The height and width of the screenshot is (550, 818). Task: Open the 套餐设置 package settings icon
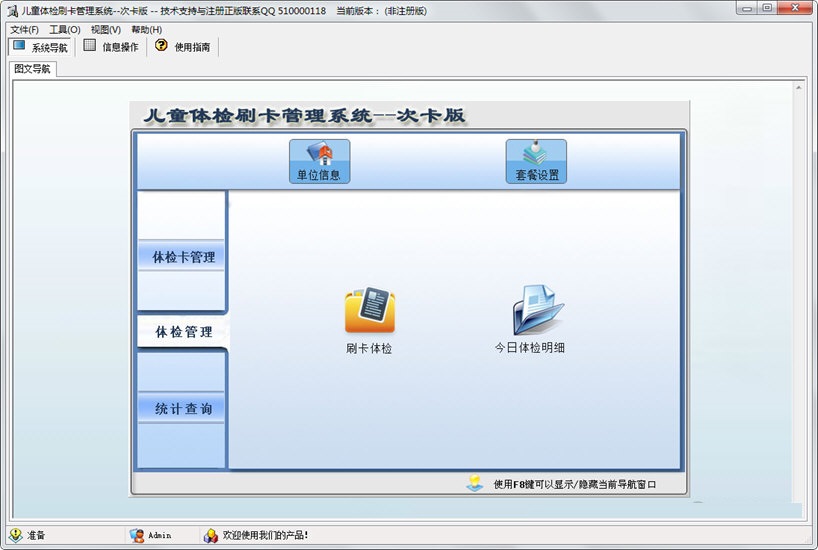coord(535,160)
